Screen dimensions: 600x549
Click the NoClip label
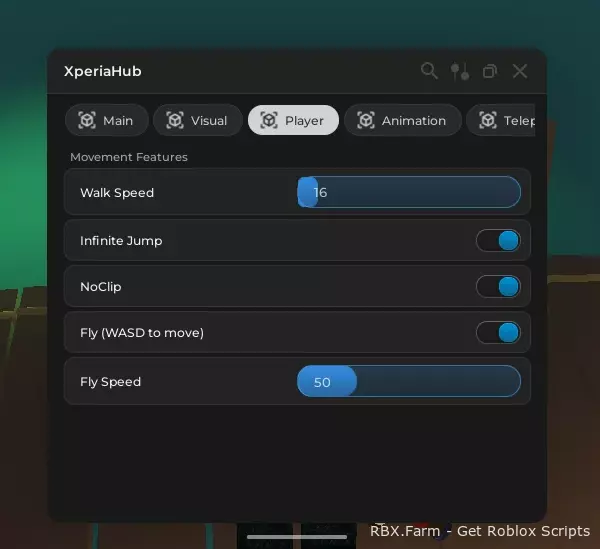[101, 287]
